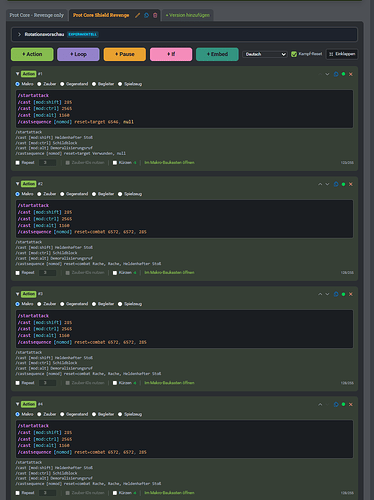Enable Repeat checkbox in Action #4
Viewport: 374px width, 500px height.
pos(18,493)
